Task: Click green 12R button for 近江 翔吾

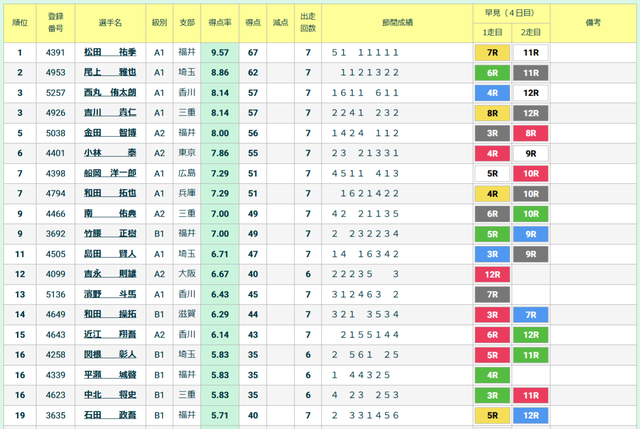Action: tap(531, 335)
